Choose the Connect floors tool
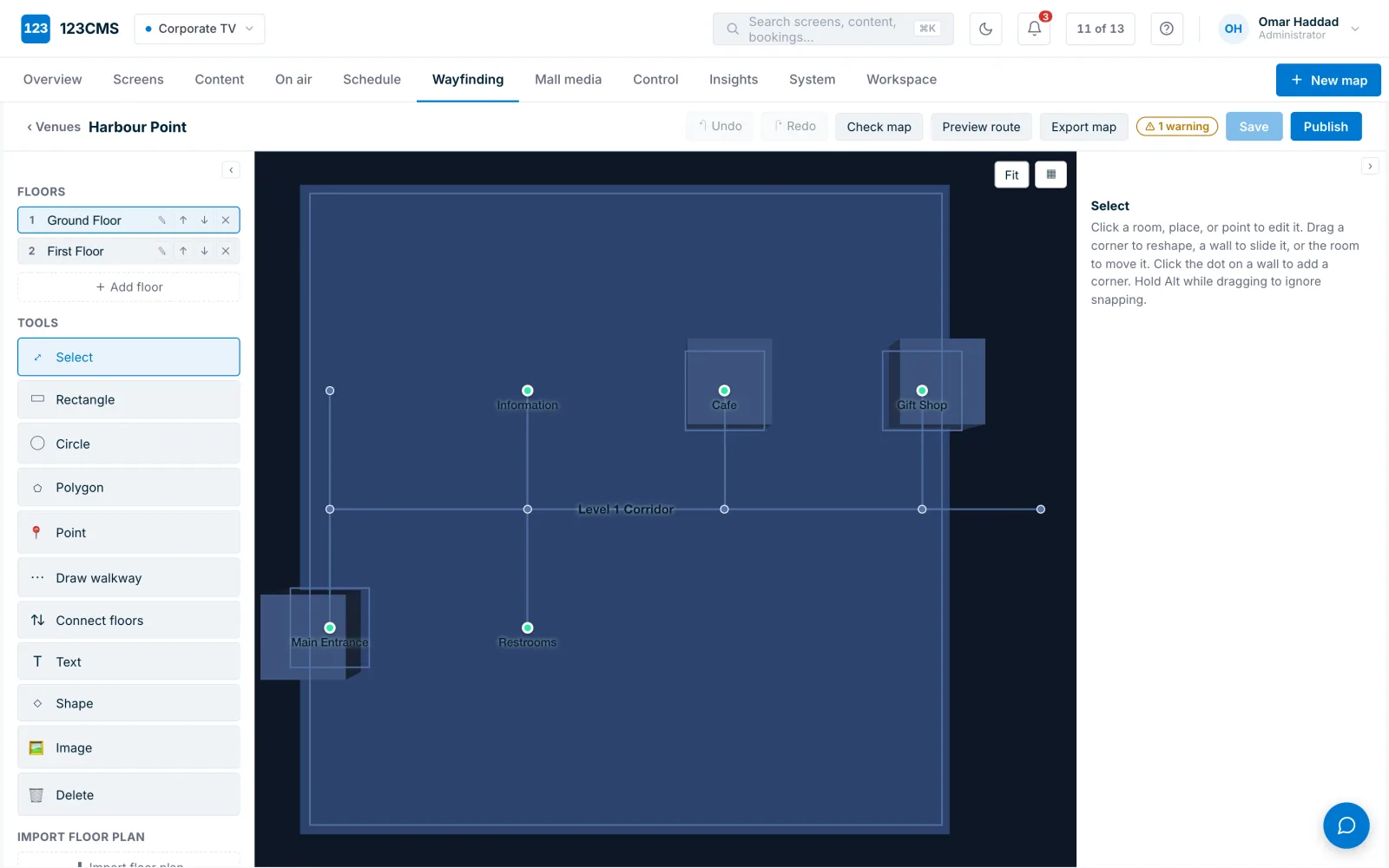This screenshot has width=1389, height=868. [128, 620]
